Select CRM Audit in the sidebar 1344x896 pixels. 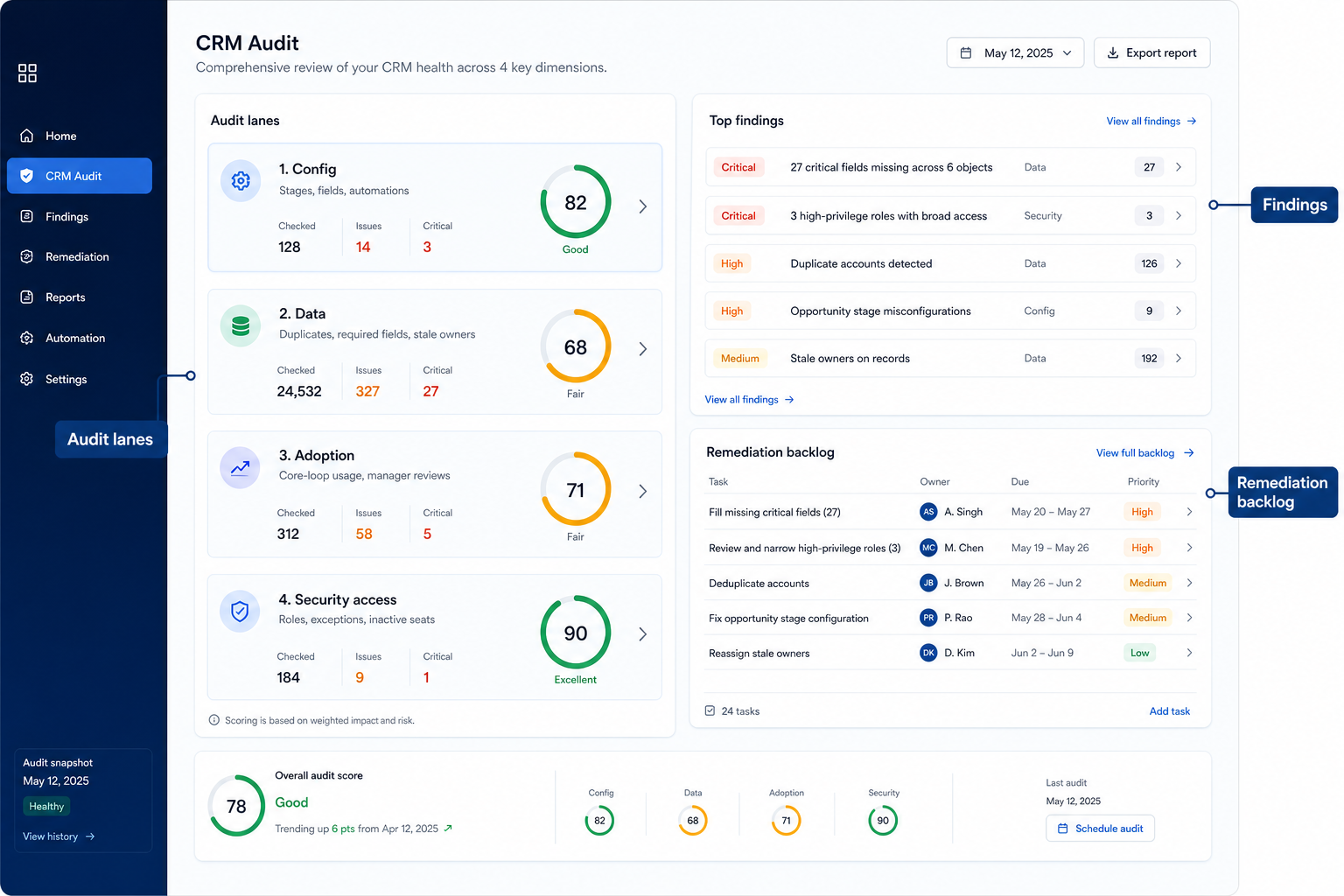80,176
